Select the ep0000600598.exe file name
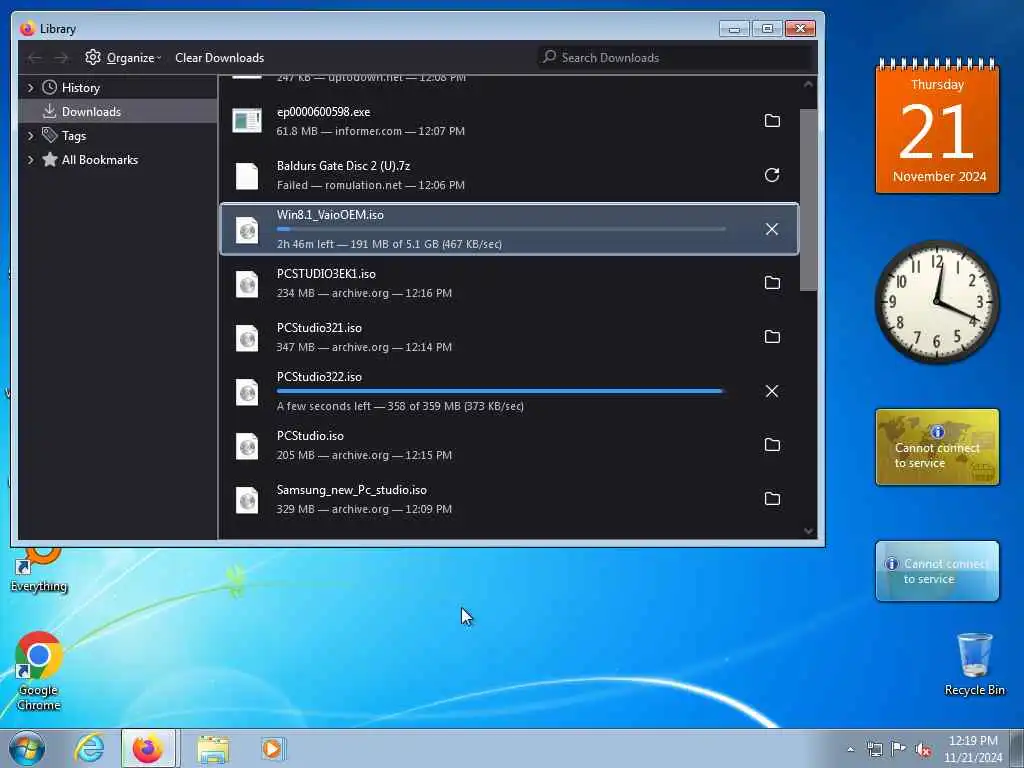1024x768 pixels. pos(323,112)
